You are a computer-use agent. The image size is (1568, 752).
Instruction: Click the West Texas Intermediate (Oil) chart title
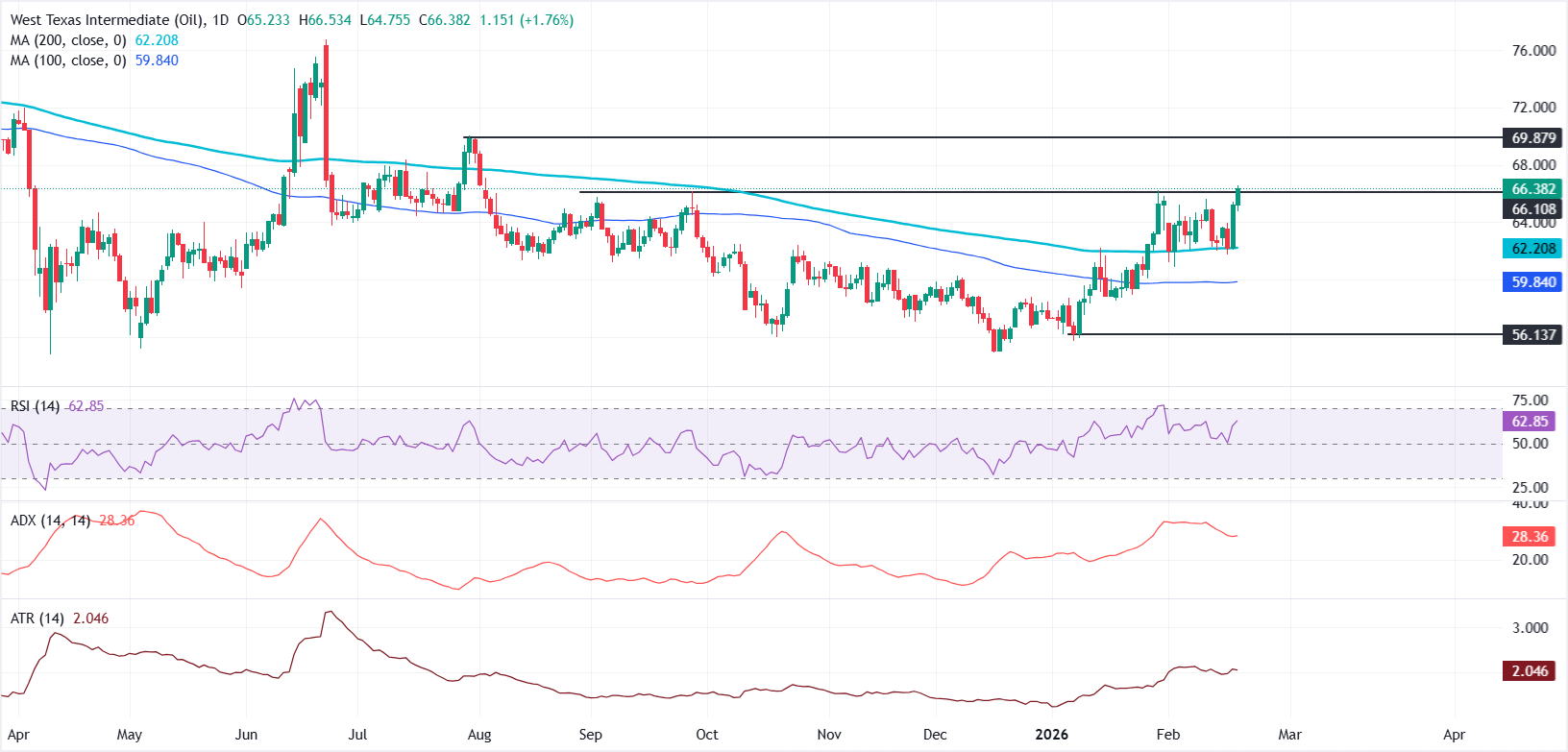click(102, 20)
